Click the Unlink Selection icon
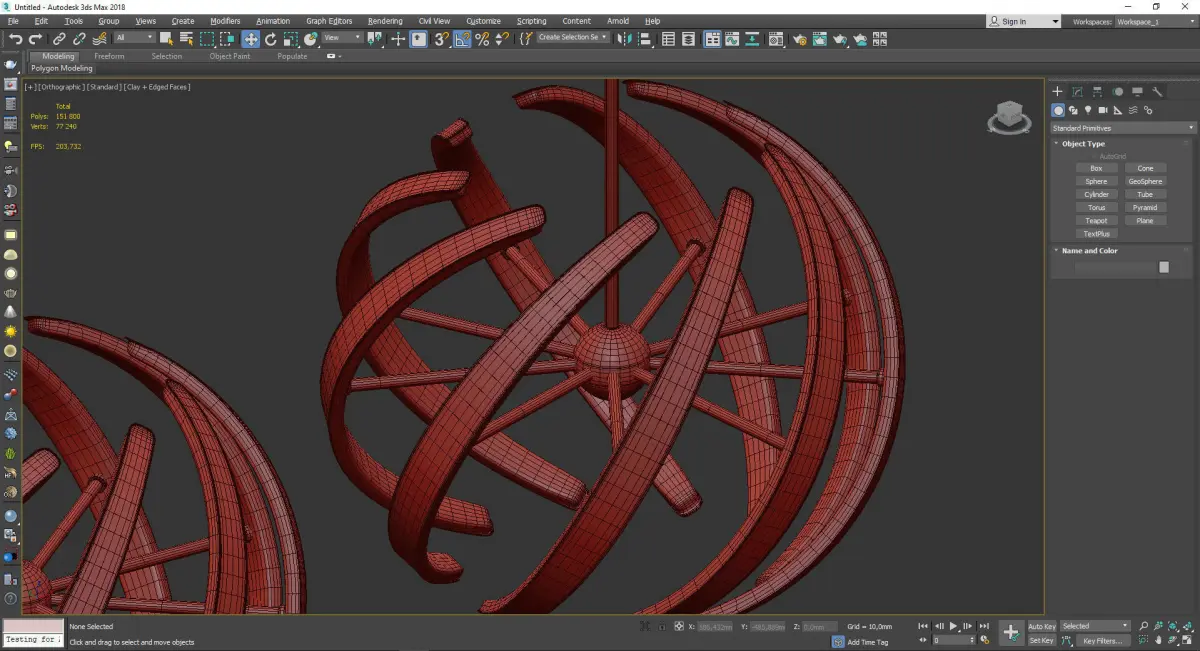The width and height of the screenshot is (1200, 651). tap(79, 39)
